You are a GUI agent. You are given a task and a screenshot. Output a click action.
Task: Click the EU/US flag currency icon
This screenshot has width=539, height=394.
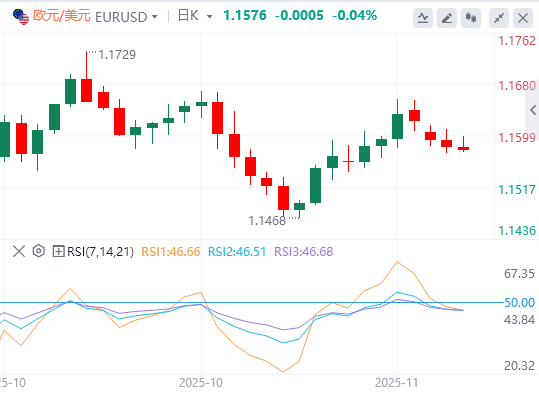click(x=21, y=17)
